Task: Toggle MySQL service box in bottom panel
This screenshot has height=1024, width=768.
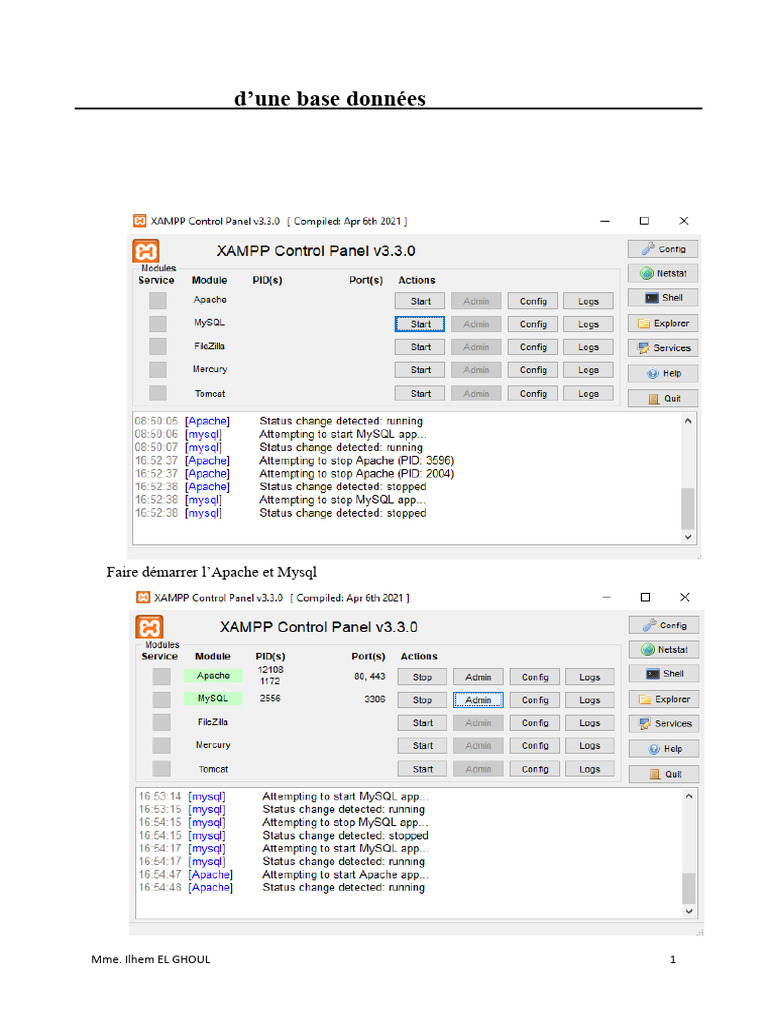Action: (161, 699)
